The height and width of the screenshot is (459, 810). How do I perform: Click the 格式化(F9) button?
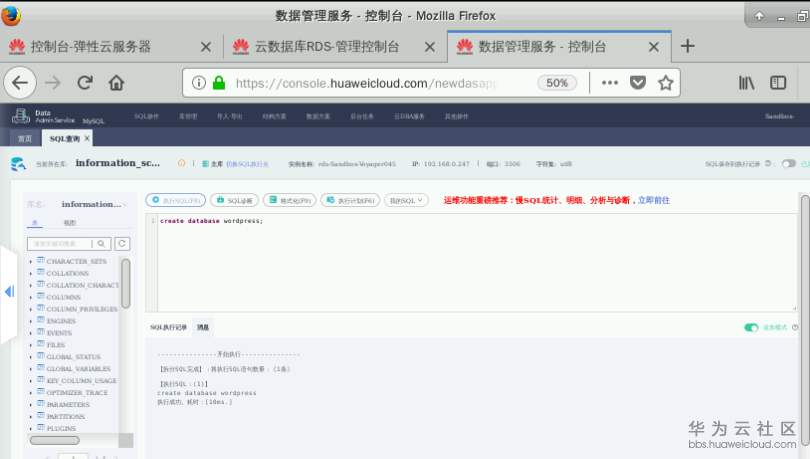point(290,200)
